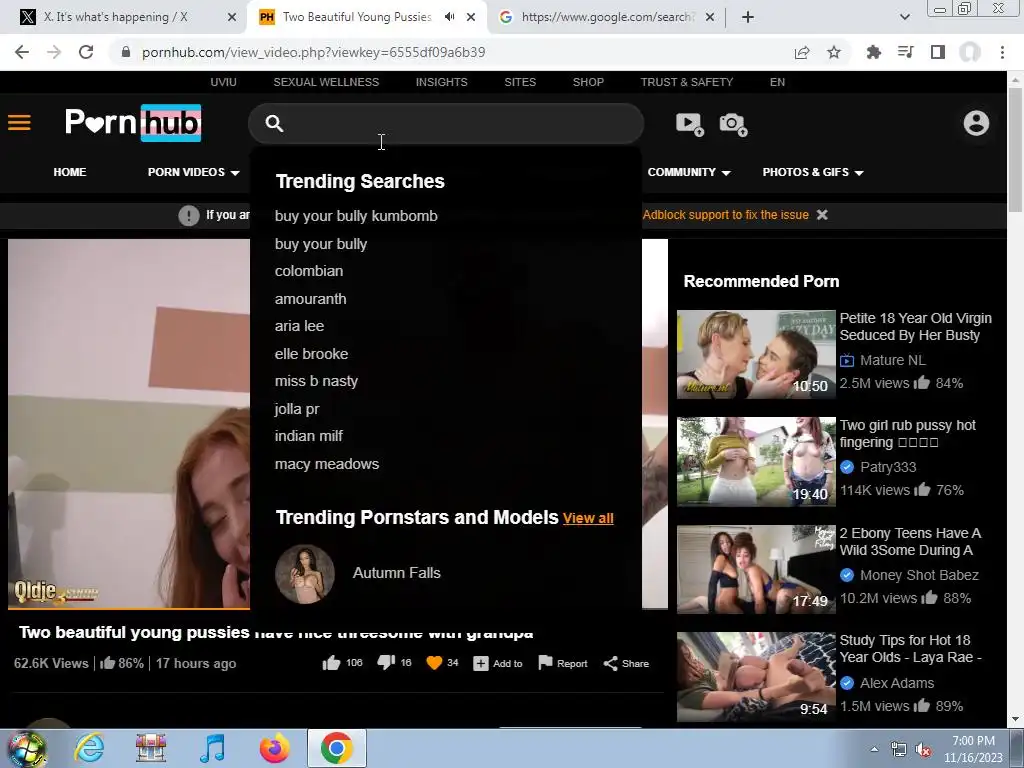Click the page vertical scrollbar
The width and height of the screenshot is (1024, 768).
pos(1015,150)
